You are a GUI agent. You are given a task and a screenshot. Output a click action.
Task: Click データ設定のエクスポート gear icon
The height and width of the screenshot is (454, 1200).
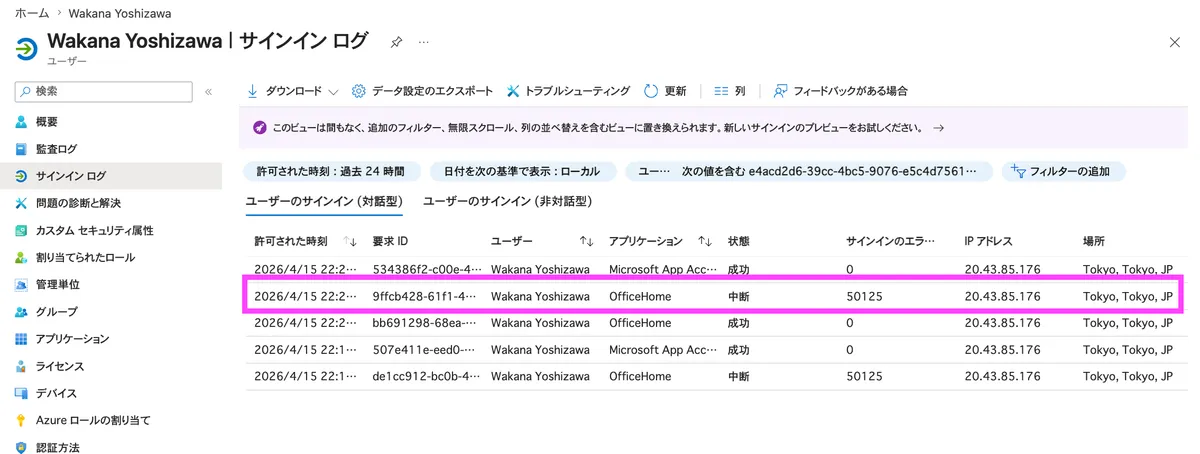(359, 91)
